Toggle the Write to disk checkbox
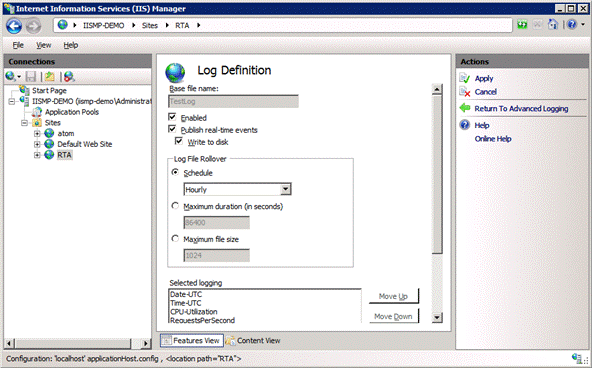Screen dimensions: 592x368 179,142
